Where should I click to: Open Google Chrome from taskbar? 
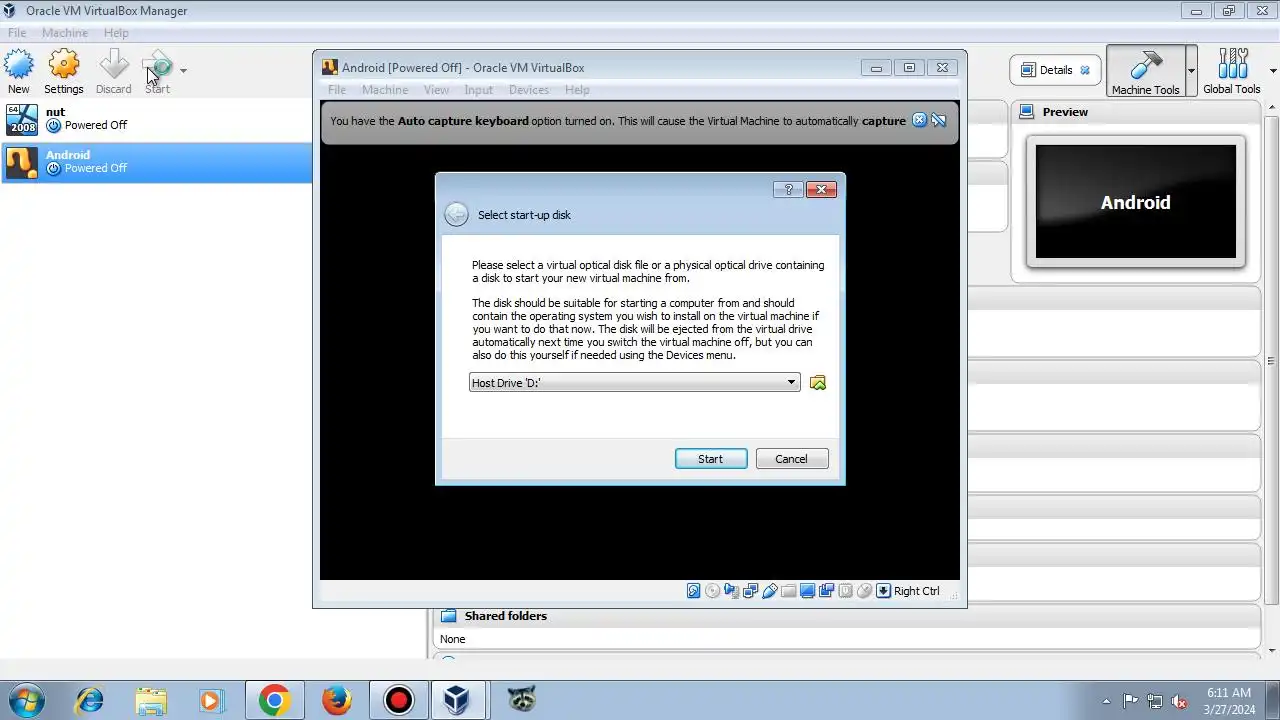click(x=275, y=700)
